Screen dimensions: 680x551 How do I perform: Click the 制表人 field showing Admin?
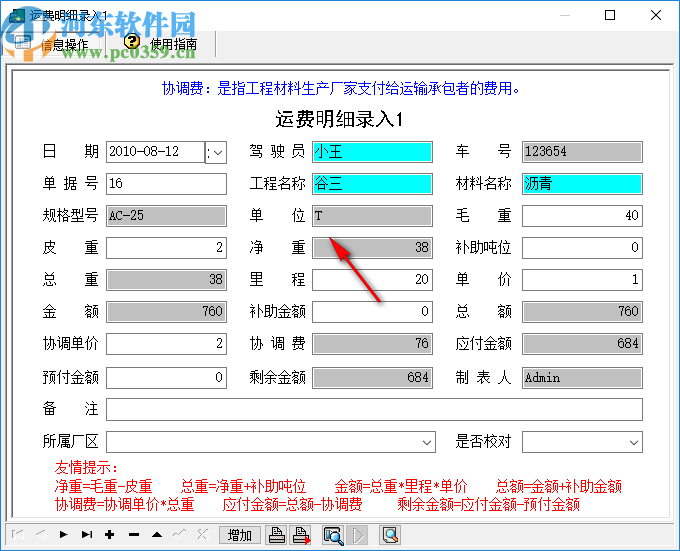(x=582, y=378)
